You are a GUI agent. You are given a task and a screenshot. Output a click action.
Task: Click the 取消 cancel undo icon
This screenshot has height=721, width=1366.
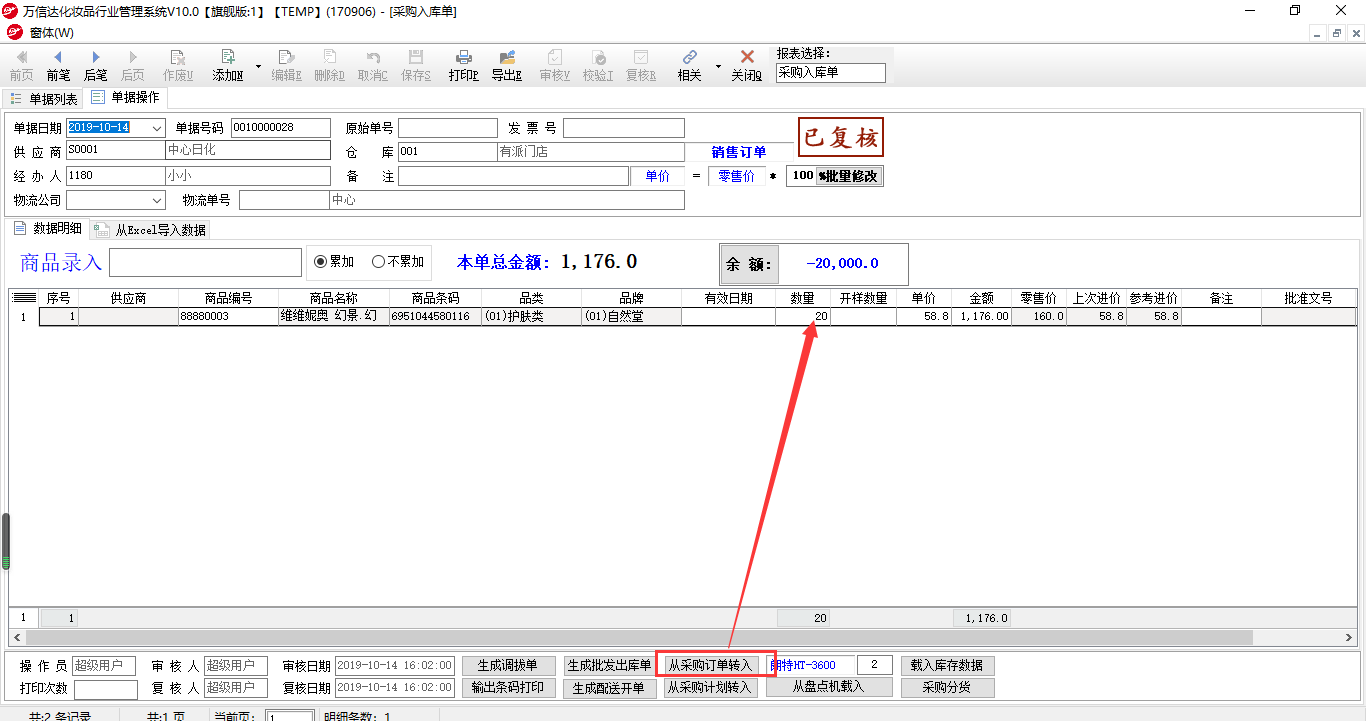(x=373, y=57)
